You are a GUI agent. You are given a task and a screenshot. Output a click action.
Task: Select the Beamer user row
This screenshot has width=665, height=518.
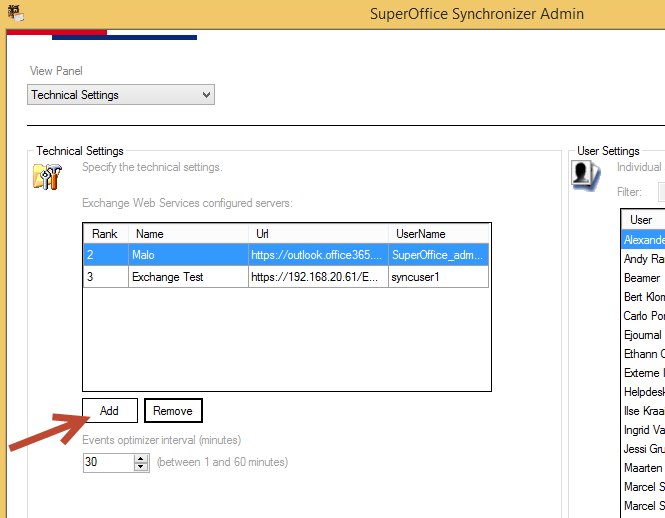pyautogui.click(x=643, y=278)
